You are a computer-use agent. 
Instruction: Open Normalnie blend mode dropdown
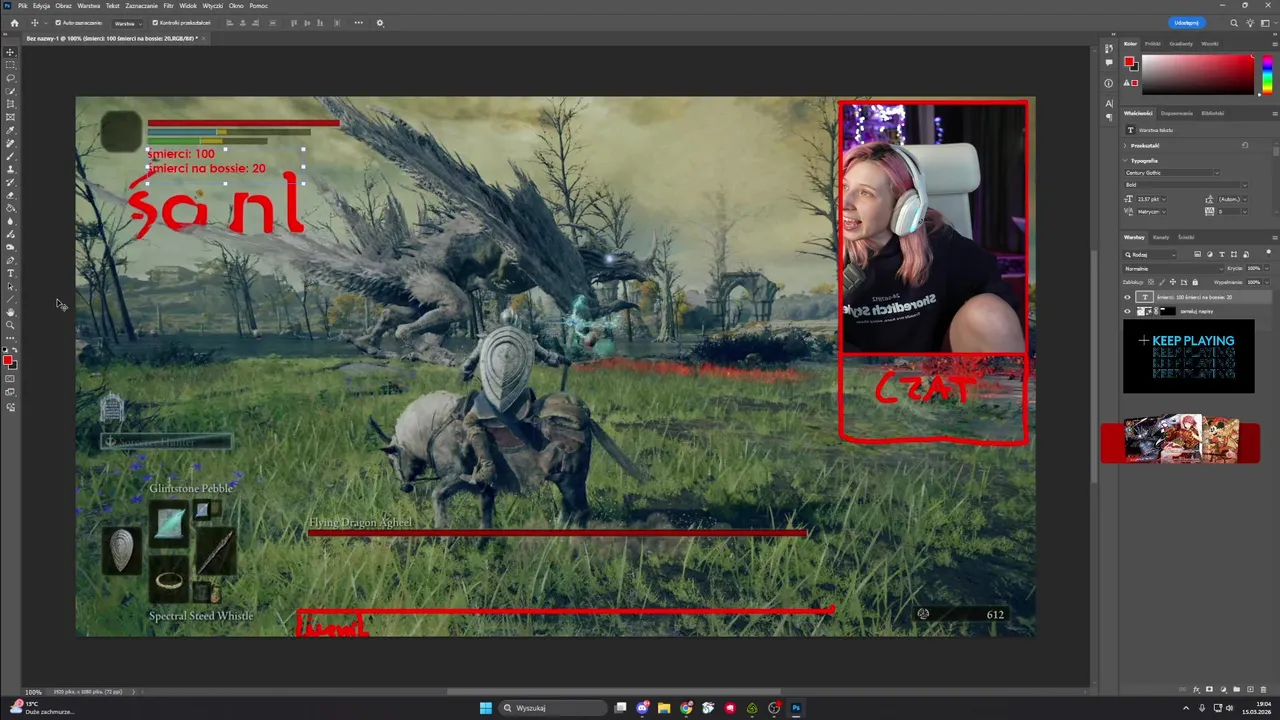1174,269
